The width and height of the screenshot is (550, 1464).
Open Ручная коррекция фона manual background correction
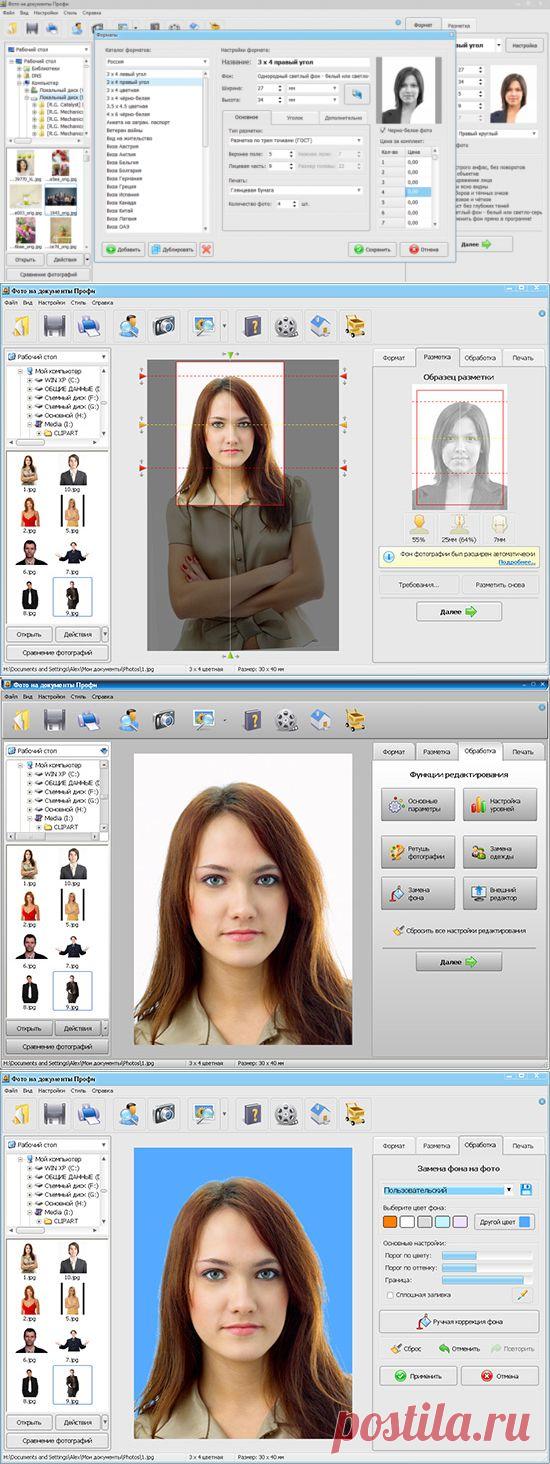coord(459,1322)
